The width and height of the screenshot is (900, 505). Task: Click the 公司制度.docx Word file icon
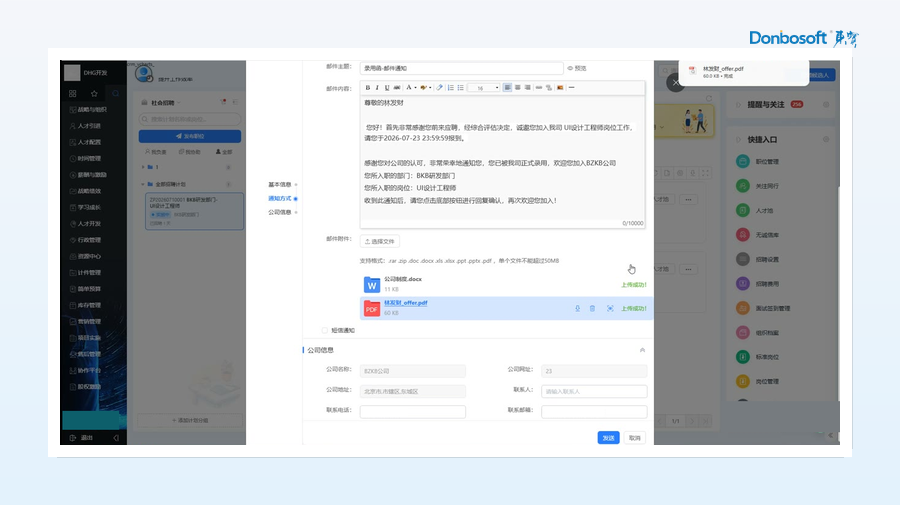(372, 285)
